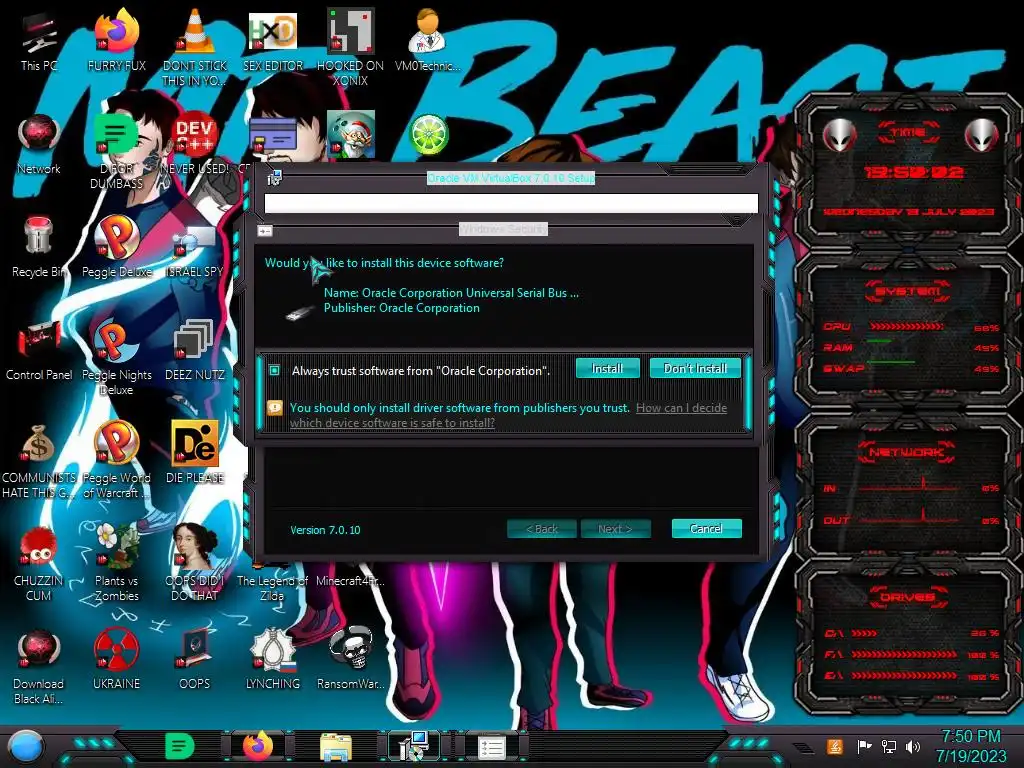Open the Start orb on taskbar
Viewport: 1024px width, 768px height.
[x=25, y=746]
